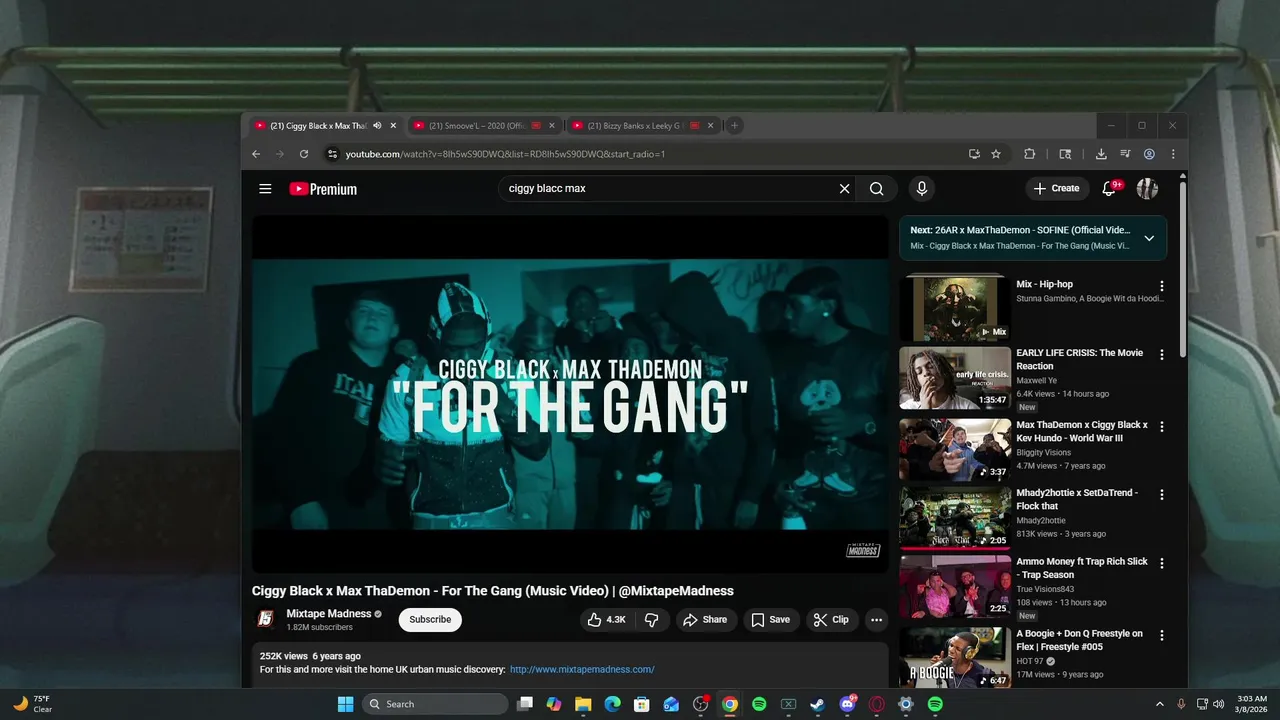Close the Smoove'L – 2020 tab
Screen dimensions: 1280x720
(551, 126)
